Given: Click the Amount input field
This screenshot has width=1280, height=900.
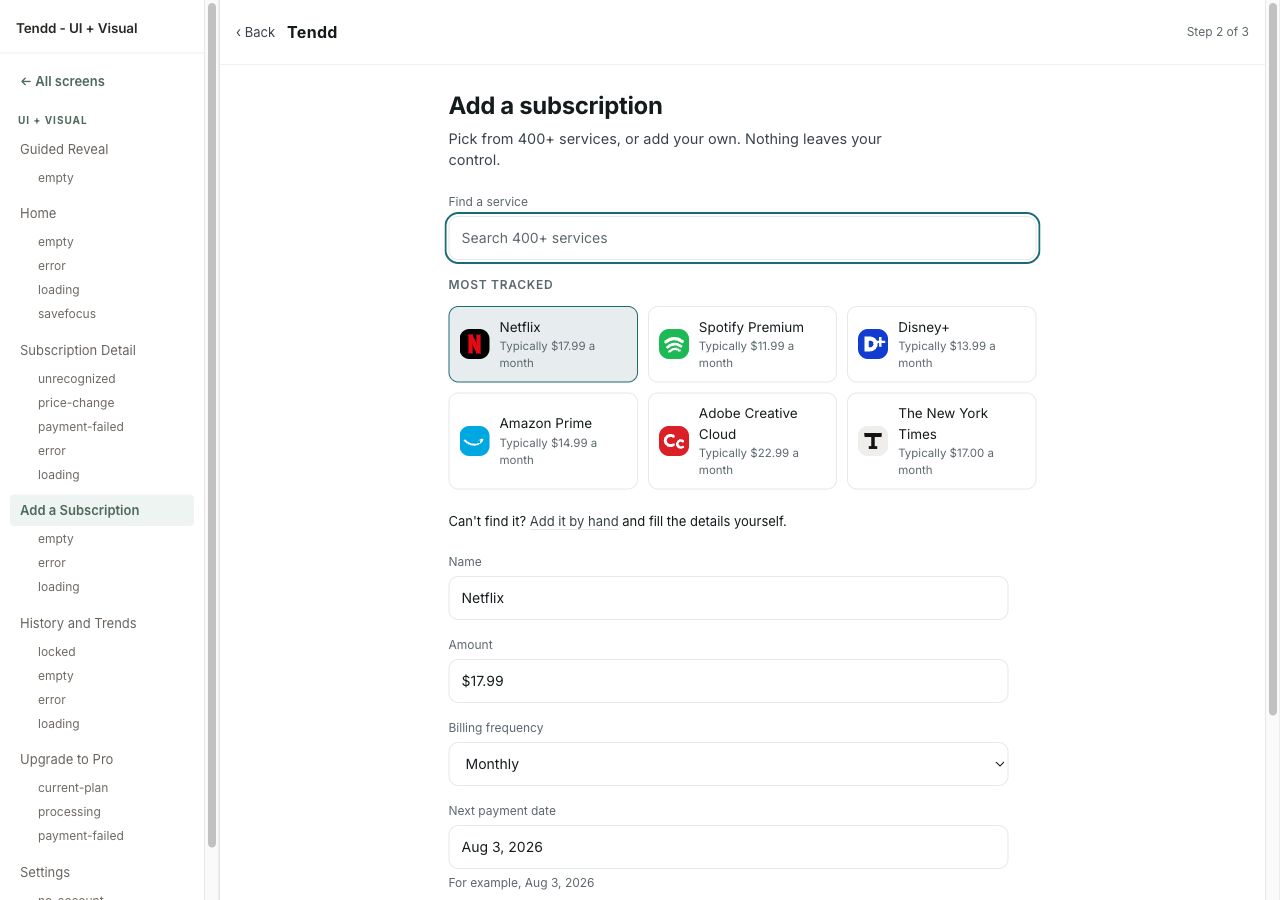Looking at the screenshot, I should (728, 681).
